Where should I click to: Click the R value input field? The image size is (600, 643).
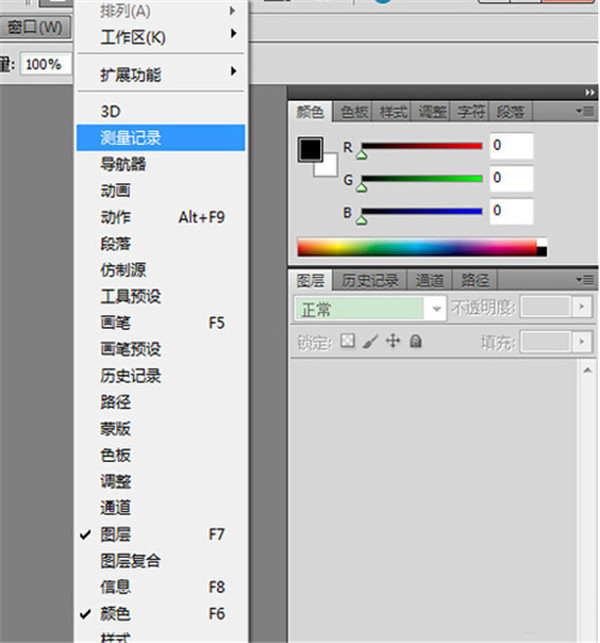coord(511,146)
